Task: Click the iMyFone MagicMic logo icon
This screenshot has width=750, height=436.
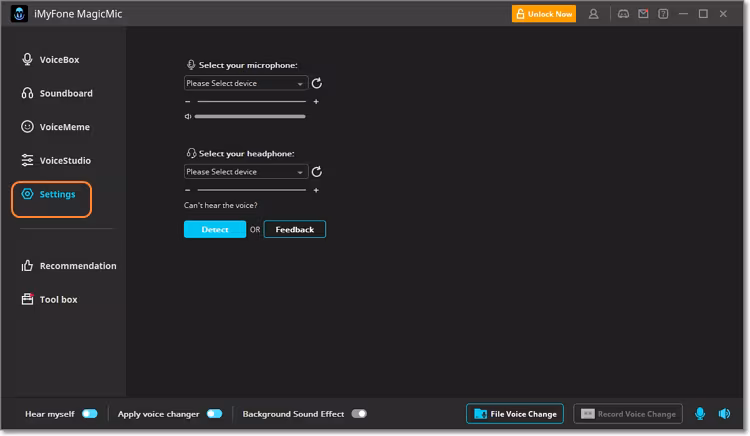Action: tap(19, 14)
